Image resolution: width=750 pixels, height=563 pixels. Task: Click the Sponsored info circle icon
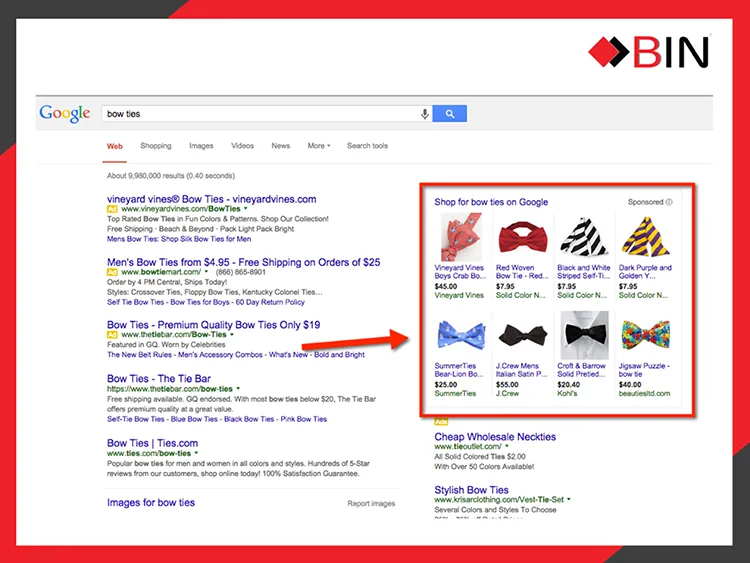(669, 202)
